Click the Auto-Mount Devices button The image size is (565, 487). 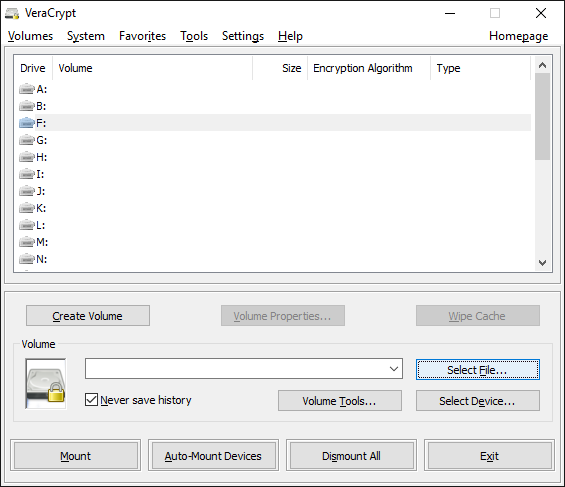pos(213,456)
